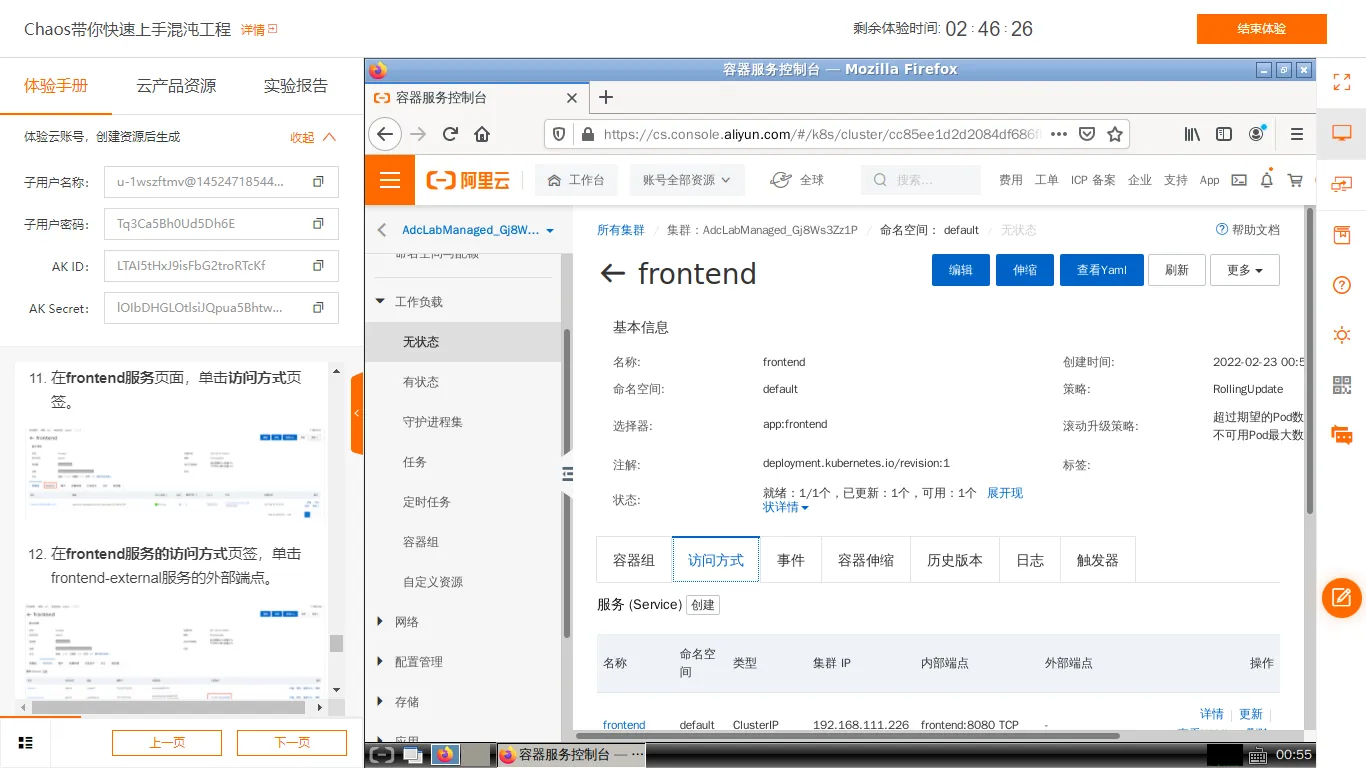The height and width of the screenshot is (768, 1366).
Task: Bookmark this page with the star icon
Action: [1115, 134]
